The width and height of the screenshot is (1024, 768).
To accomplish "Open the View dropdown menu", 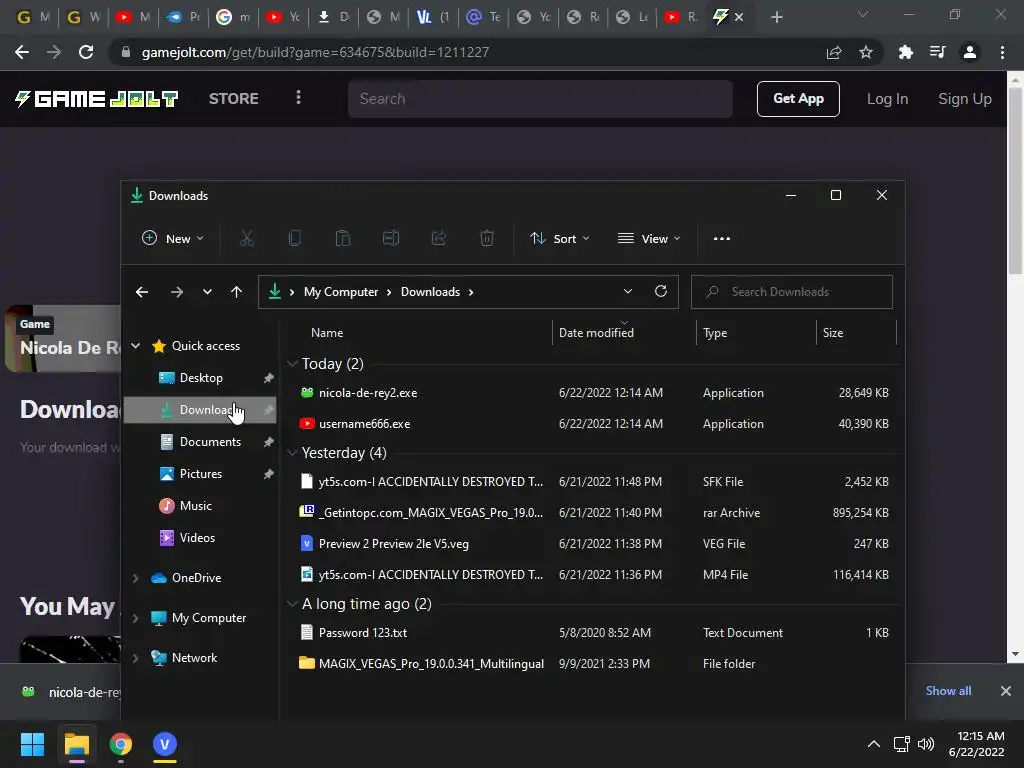I will tap(649, 238).
